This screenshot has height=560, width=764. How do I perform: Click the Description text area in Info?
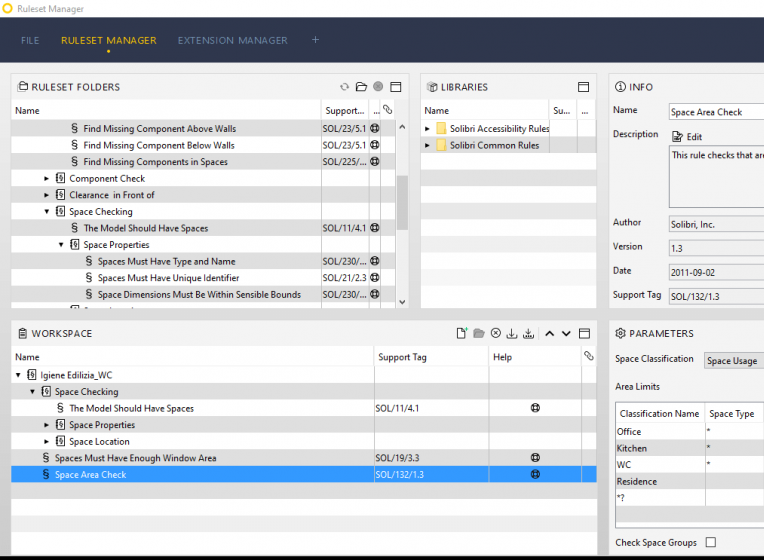click(x=716, y=177)
